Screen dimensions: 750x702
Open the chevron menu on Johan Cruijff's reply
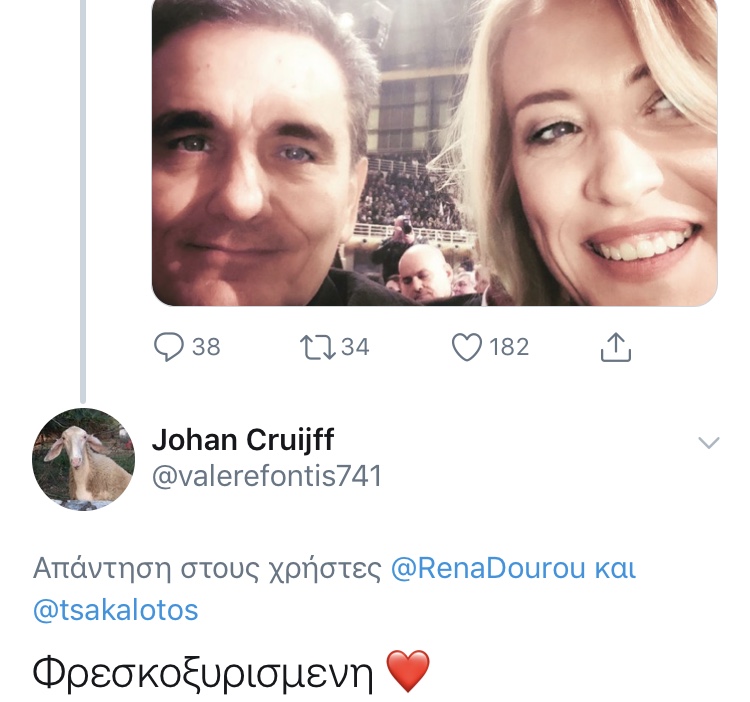pyautogui.click(x=709, y=442)
